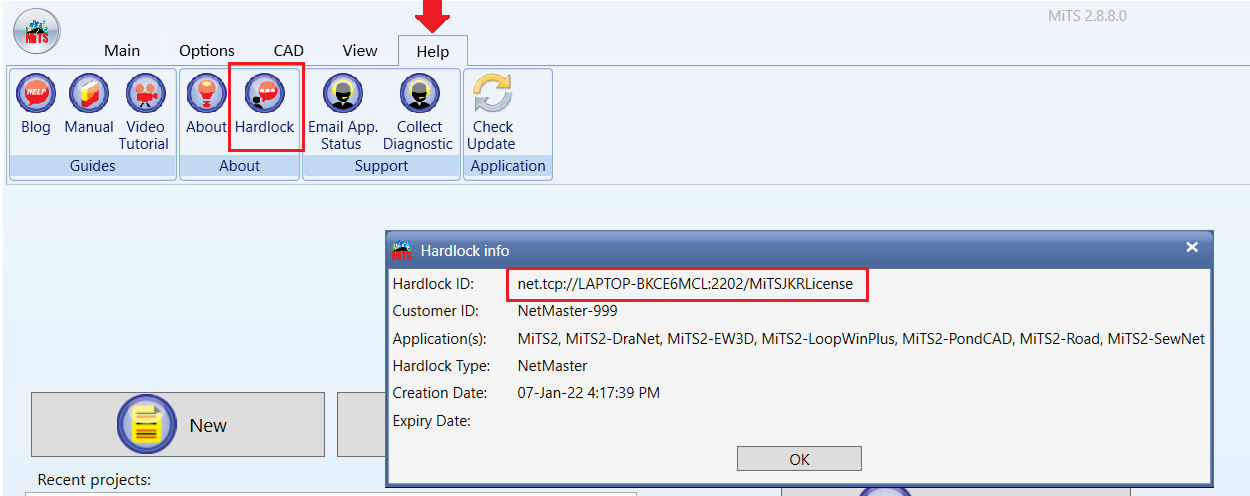1250x496 pixels.
Task: Close the Hardlock info dialog
Action: pyautogui.click(x=1191, y=247)
